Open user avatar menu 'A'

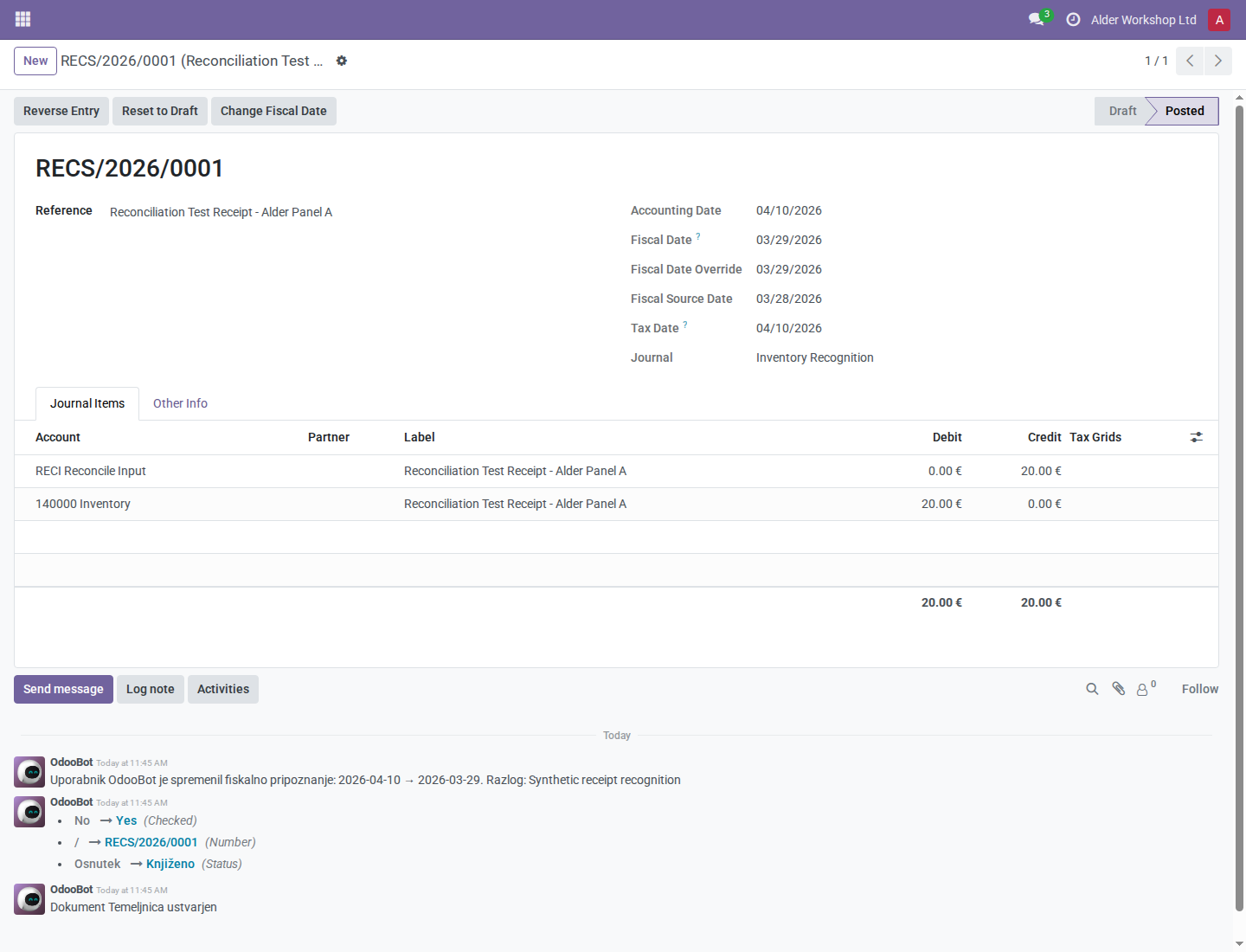1219,20
